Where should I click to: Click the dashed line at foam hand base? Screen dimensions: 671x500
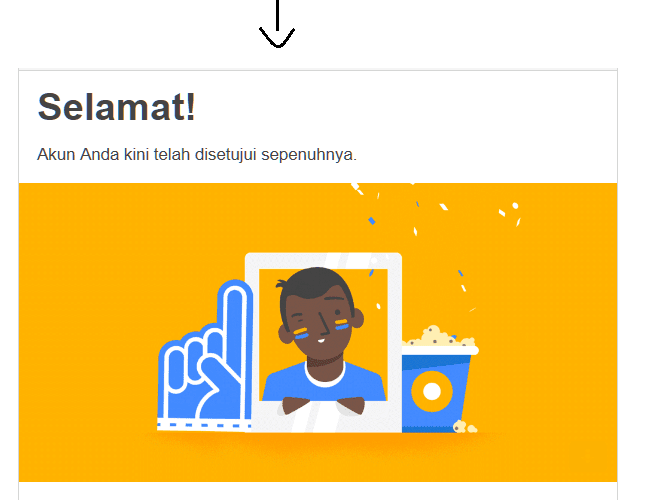[x=204, y=425]
